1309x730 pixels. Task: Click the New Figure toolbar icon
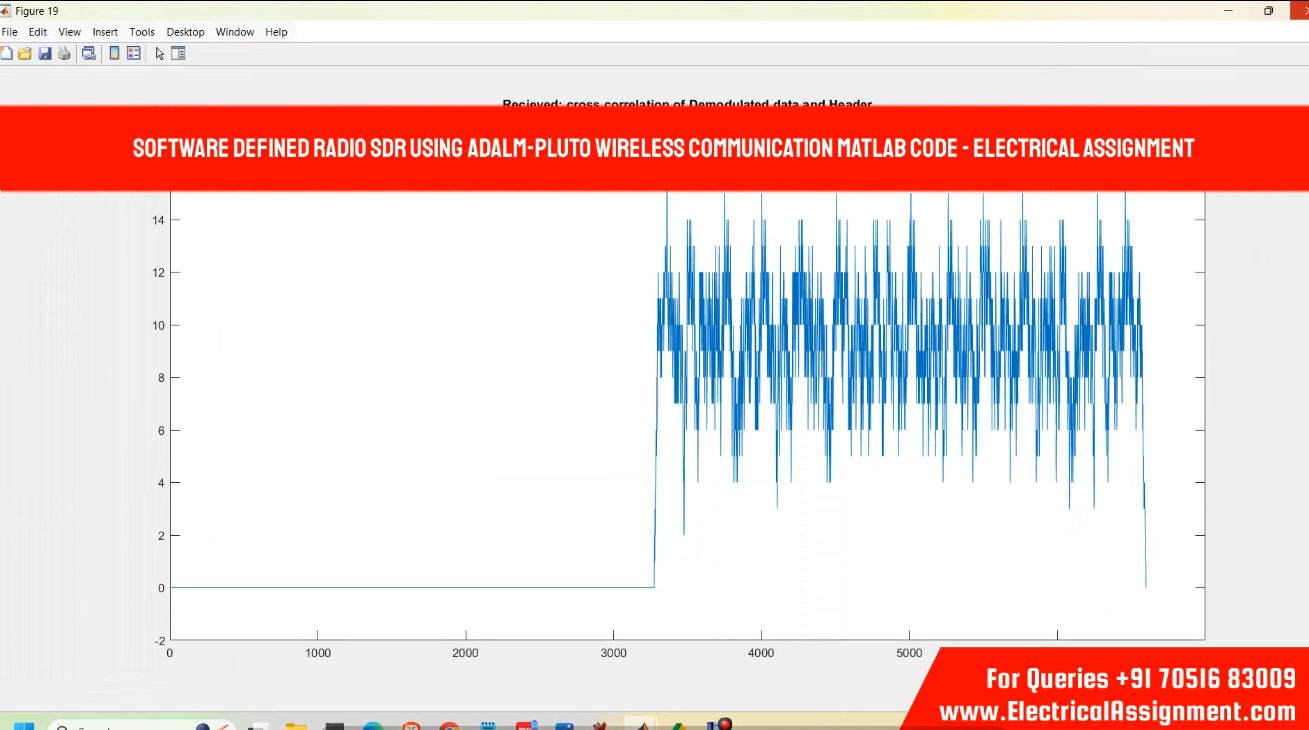point(6,54)
